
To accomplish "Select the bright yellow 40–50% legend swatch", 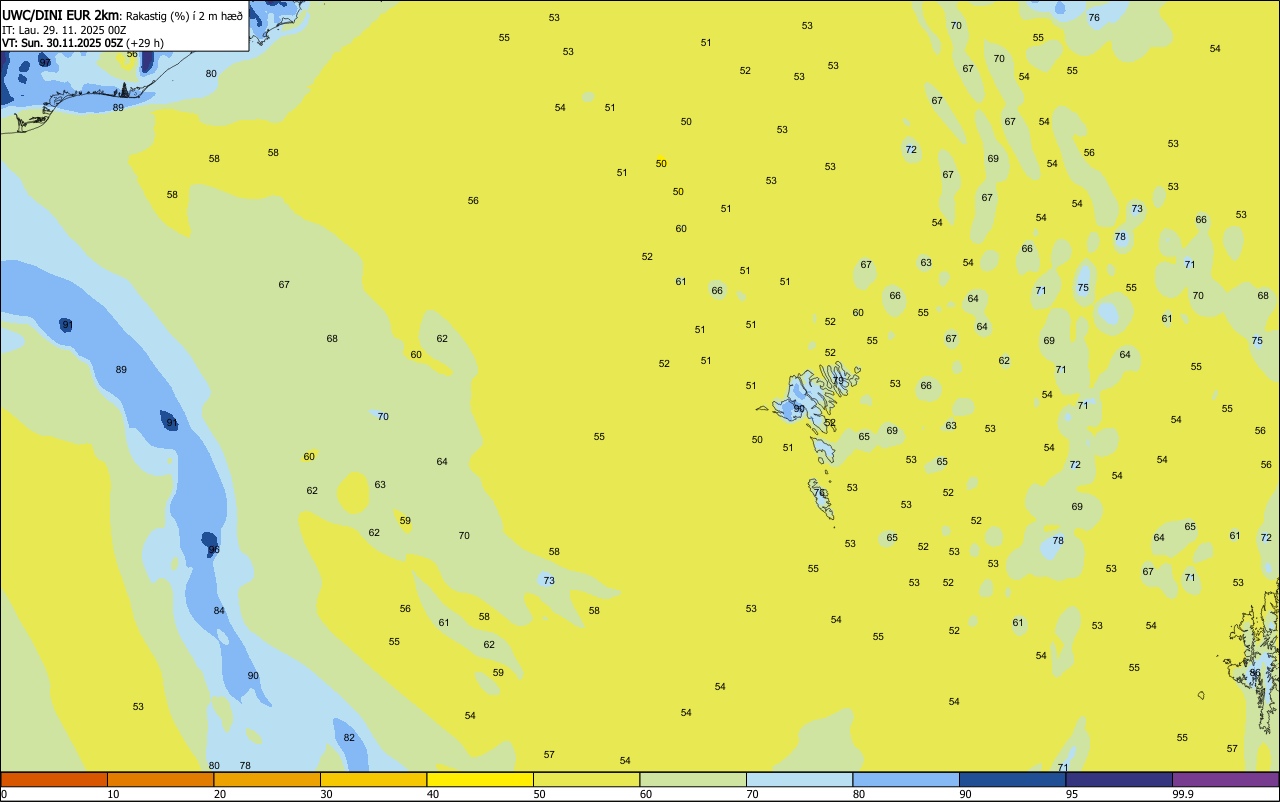I will click(x=480, y=779).
